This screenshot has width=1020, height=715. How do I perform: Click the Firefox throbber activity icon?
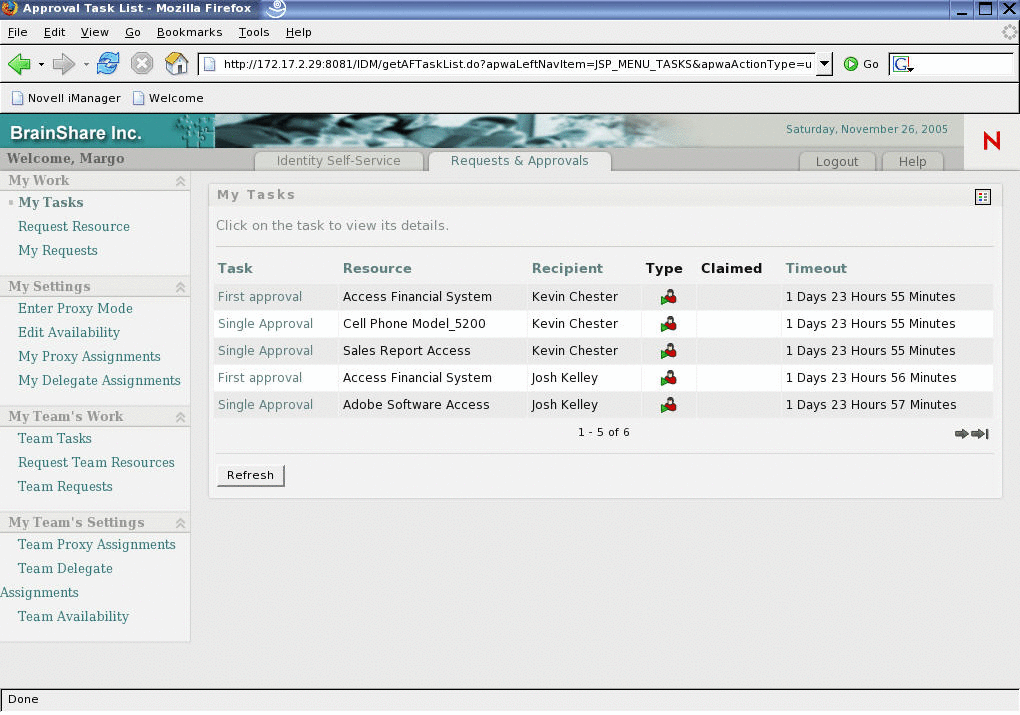[x=1009, y=32]
